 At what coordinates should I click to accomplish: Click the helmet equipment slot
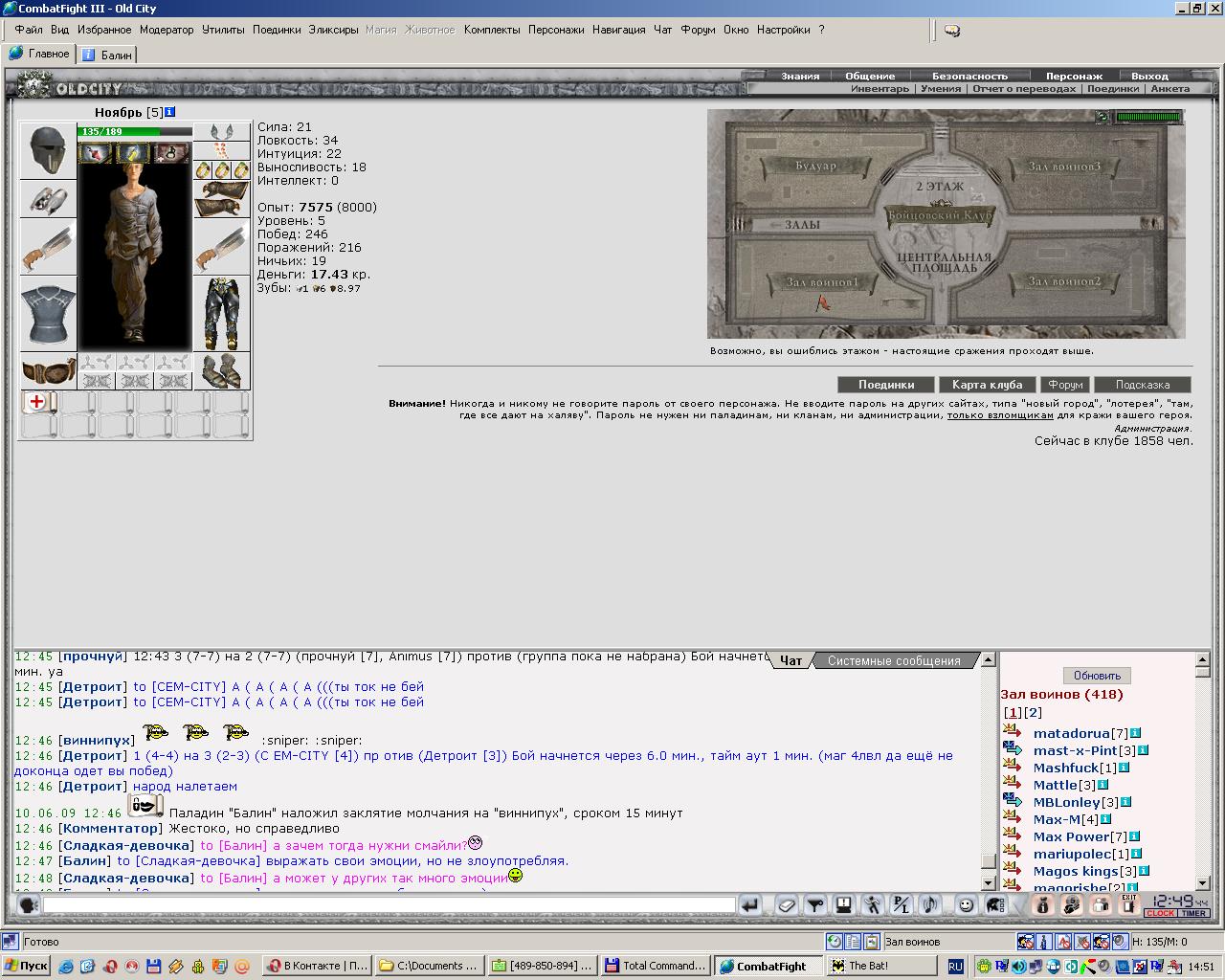click(48, 150)
